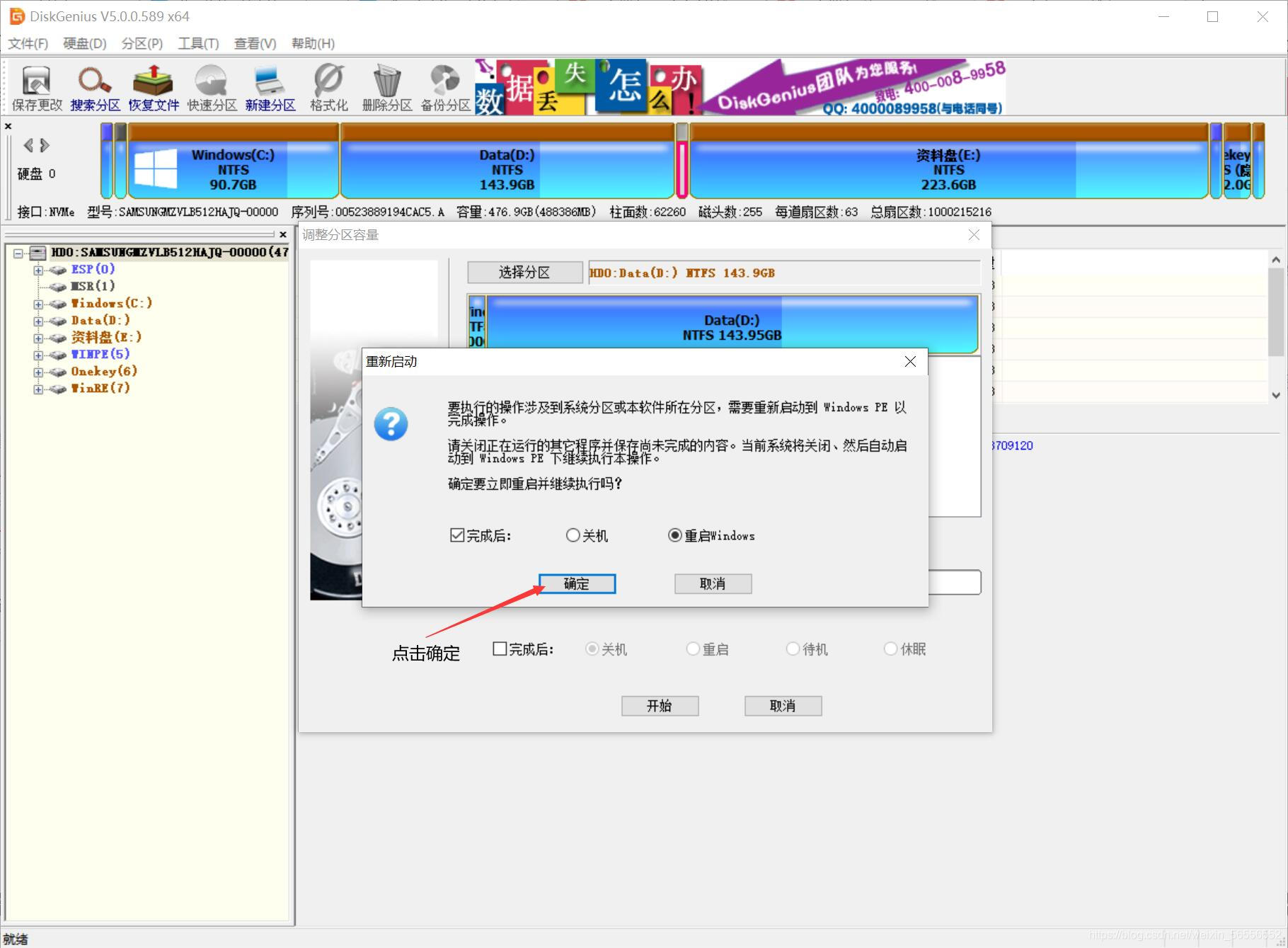This screenshot has height=948, width=1288.
Task: Expand the WINPE(5) tree node
Action: click(38, 355)
